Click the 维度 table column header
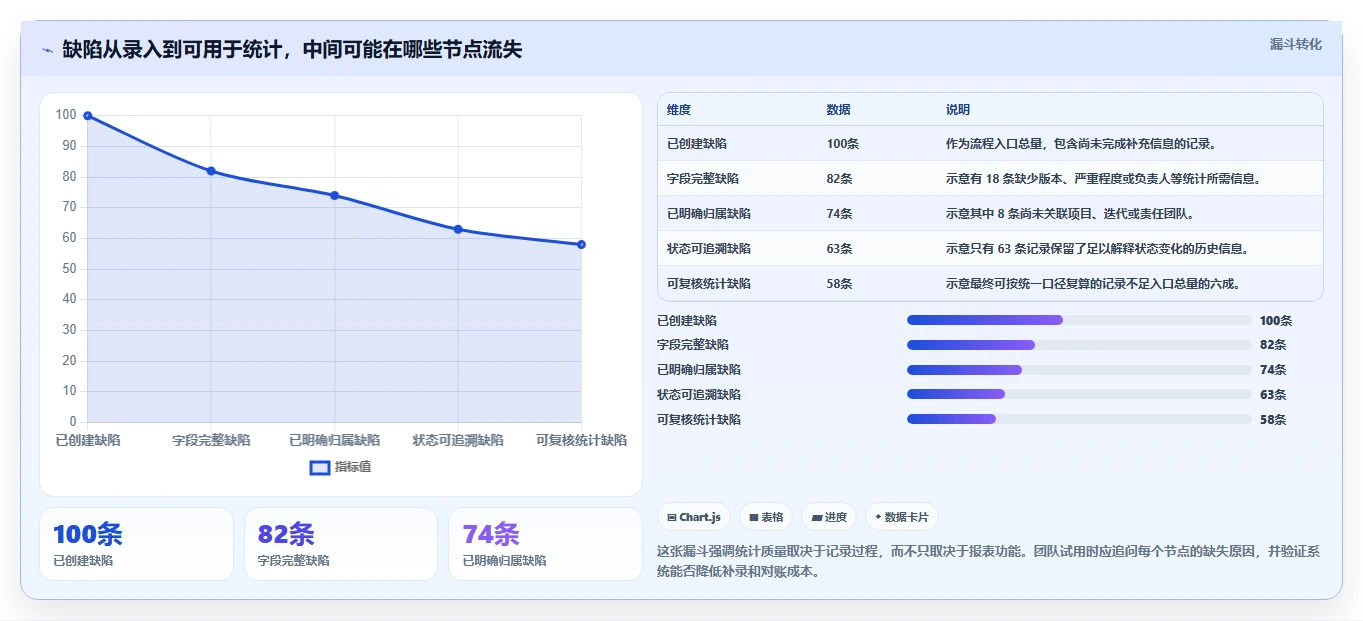The image size is (1363, 621). coord(679,110)
